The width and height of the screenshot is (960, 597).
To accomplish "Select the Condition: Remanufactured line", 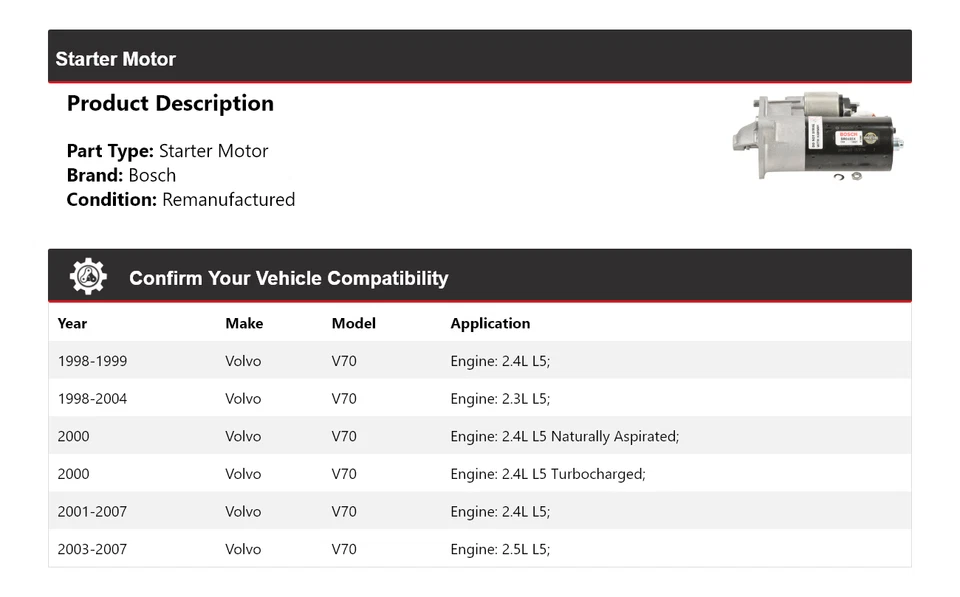I will tap(180, 199).
